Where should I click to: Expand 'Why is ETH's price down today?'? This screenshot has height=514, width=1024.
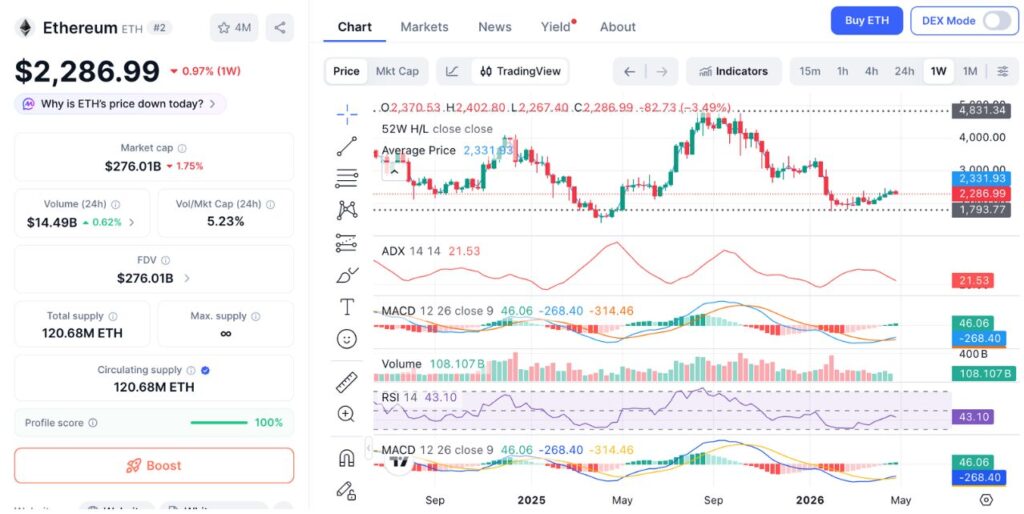120,104
